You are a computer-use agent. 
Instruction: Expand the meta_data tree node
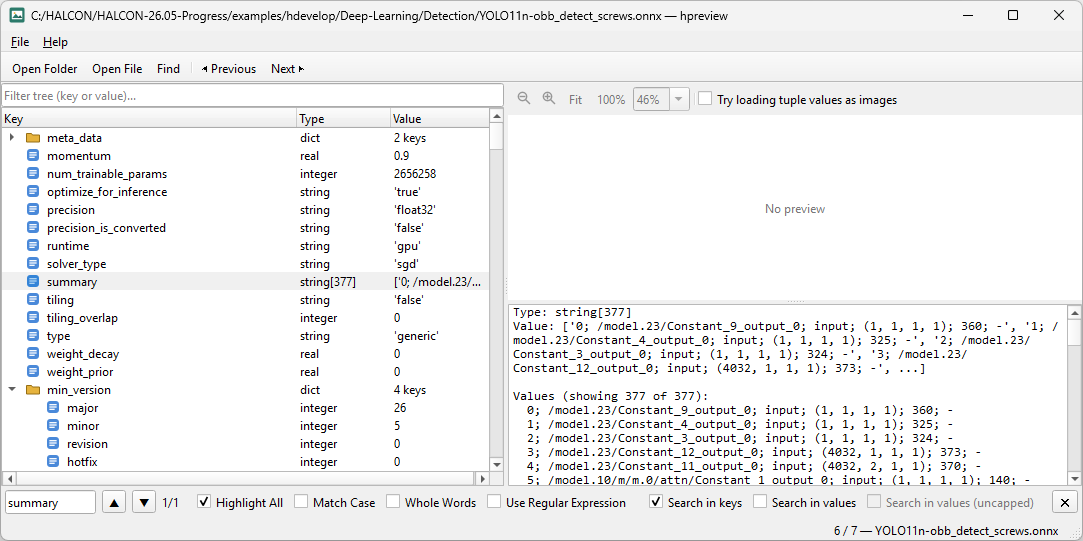(x=12, y=138)
